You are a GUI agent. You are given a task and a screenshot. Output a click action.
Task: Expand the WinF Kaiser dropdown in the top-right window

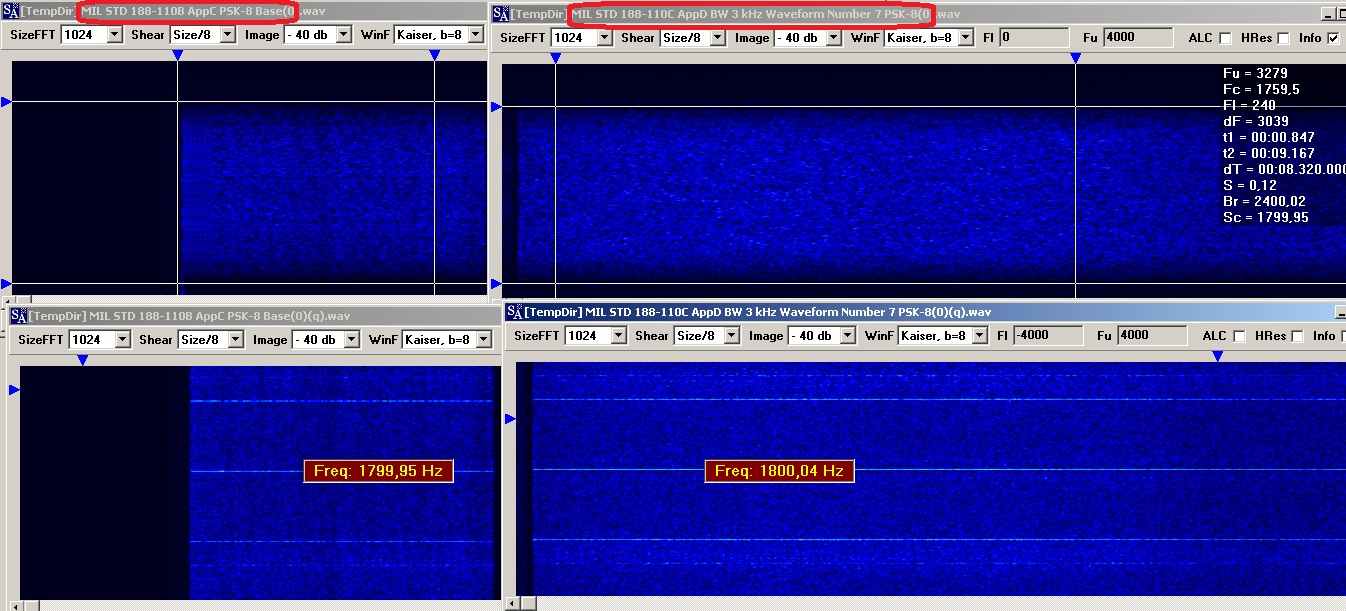click(x=965, y=37)
